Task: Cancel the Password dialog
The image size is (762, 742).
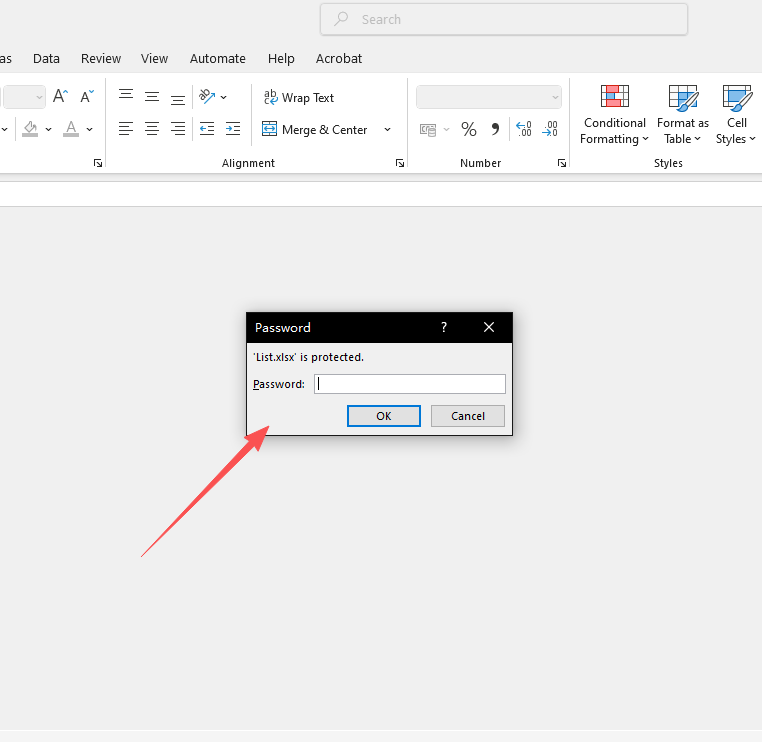Action: [467, 416]
